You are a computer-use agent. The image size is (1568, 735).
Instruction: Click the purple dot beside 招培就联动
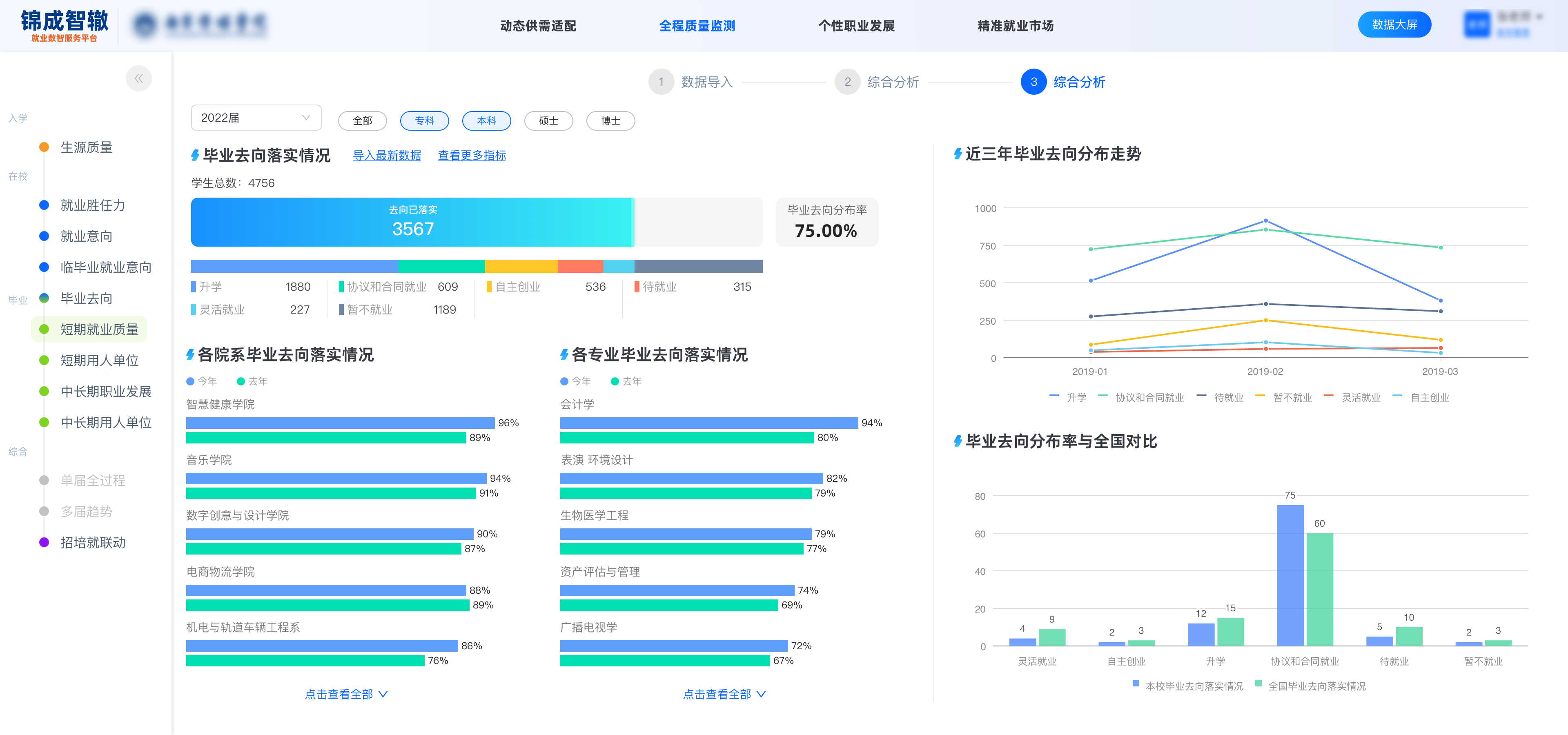[44, 543]
